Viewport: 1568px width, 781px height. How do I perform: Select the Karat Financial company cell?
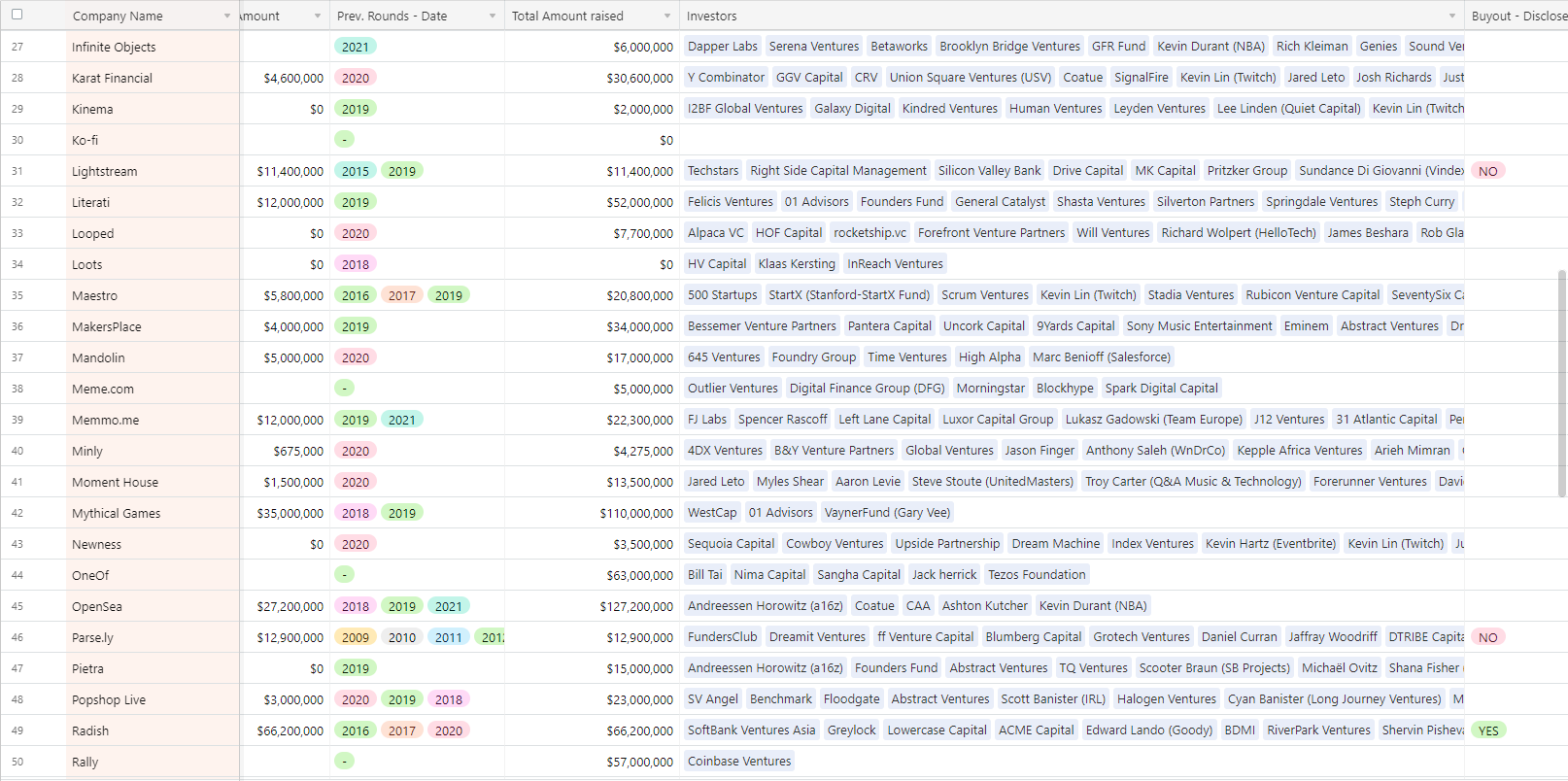(153, 78)
